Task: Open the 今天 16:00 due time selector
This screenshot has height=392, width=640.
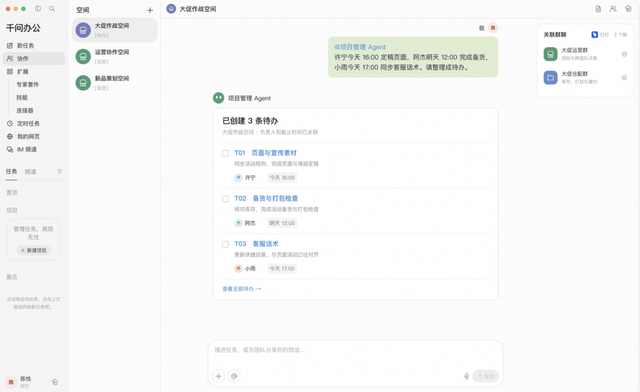Action: 282,178
